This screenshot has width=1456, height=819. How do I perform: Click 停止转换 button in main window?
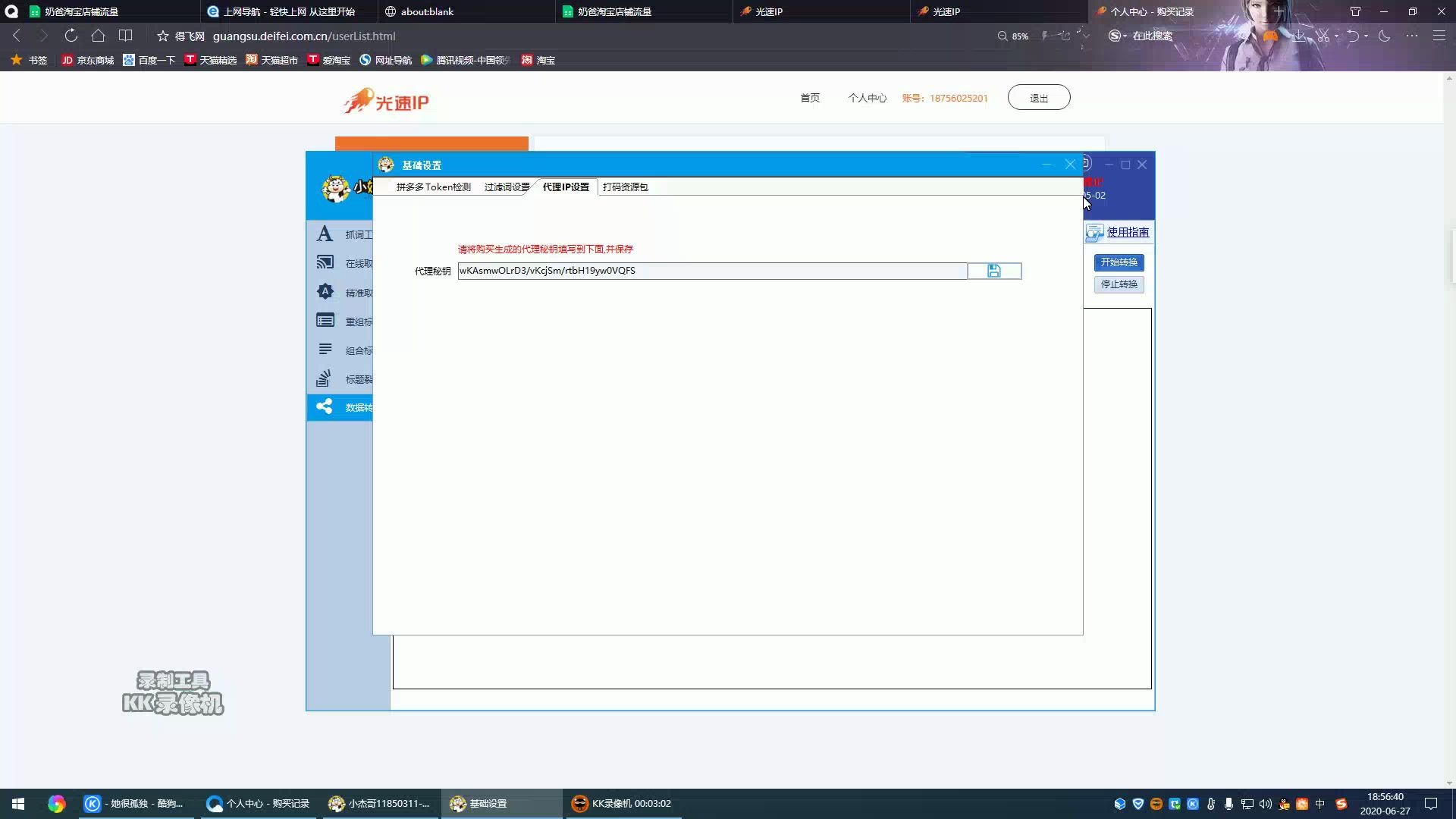(x=1119, y=284)
